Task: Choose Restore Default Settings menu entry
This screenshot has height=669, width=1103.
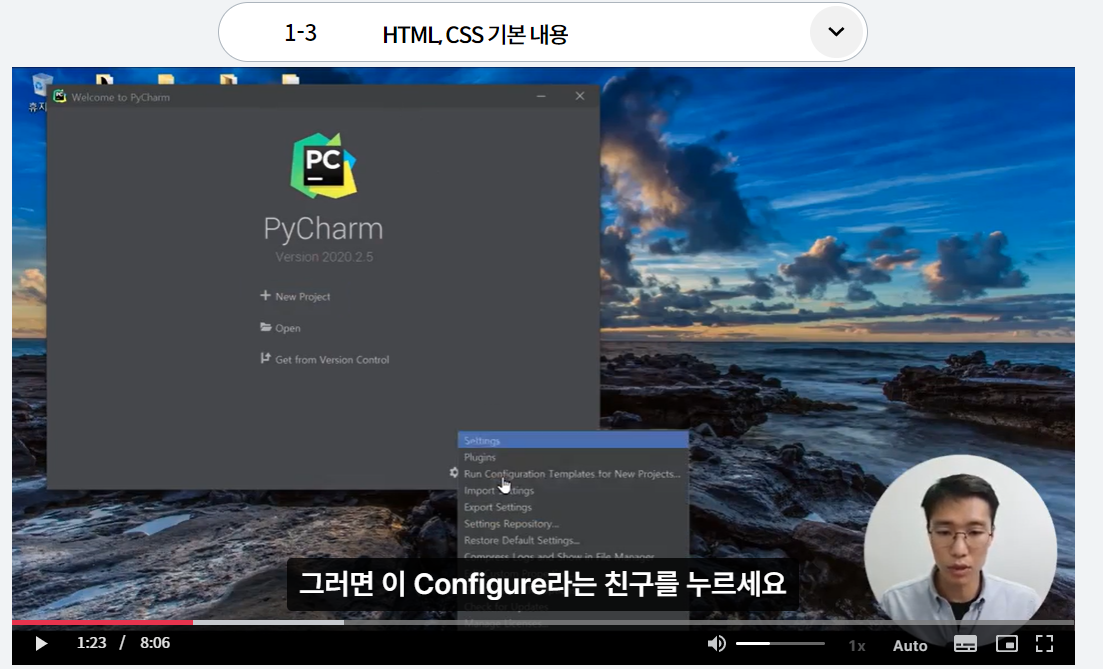Action: coord(573,540)
